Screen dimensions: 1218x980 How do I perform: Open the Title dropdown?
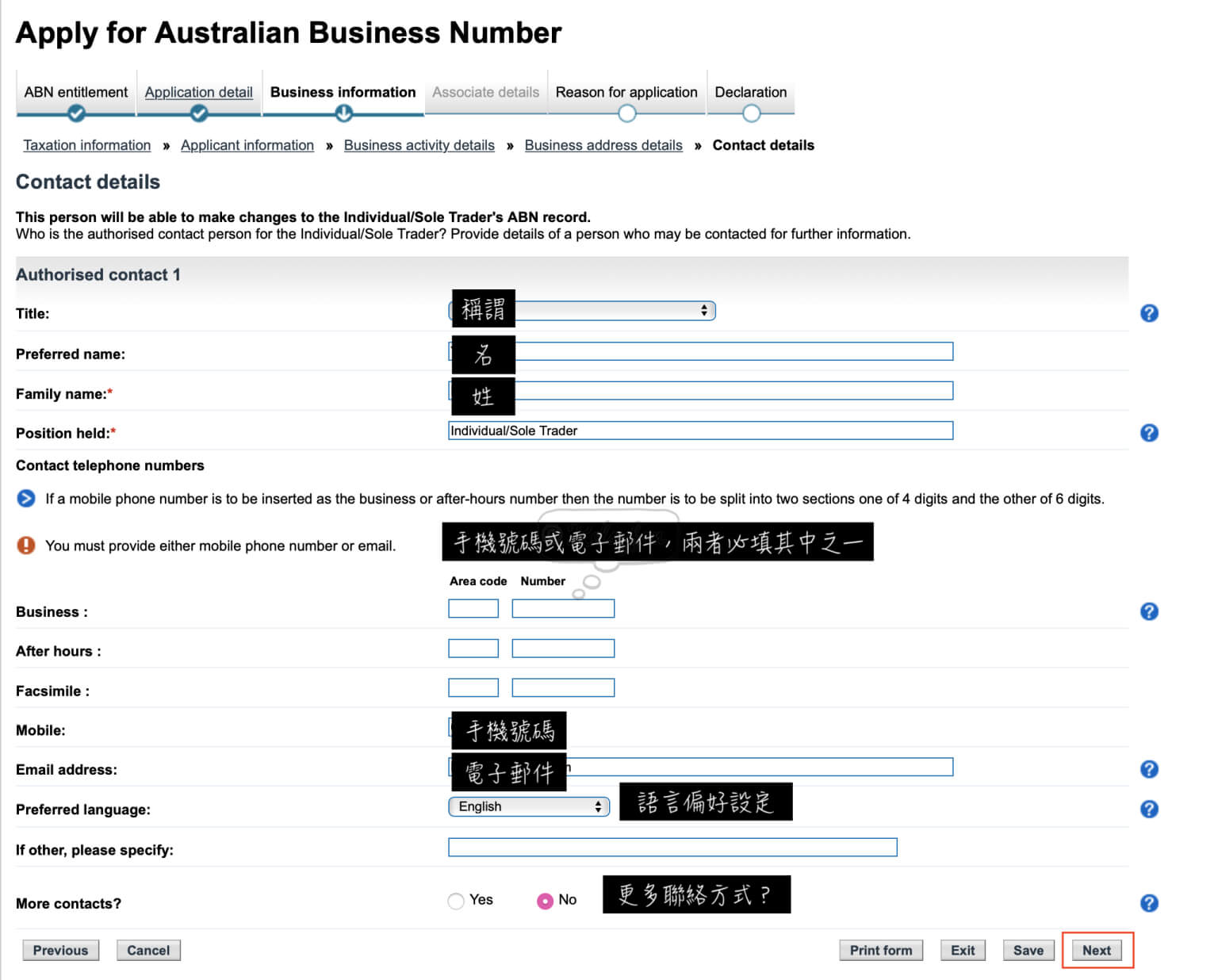[615, 311]
